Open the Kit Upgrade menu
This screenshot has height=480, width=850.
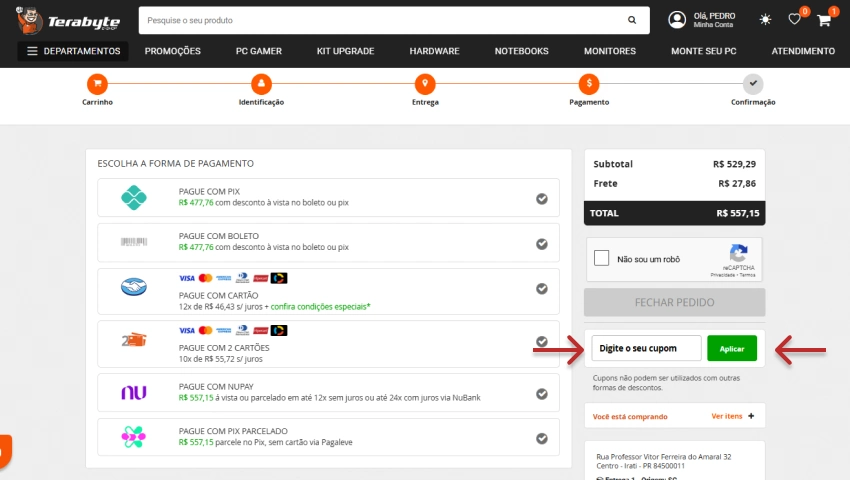(x=345, y=51)
